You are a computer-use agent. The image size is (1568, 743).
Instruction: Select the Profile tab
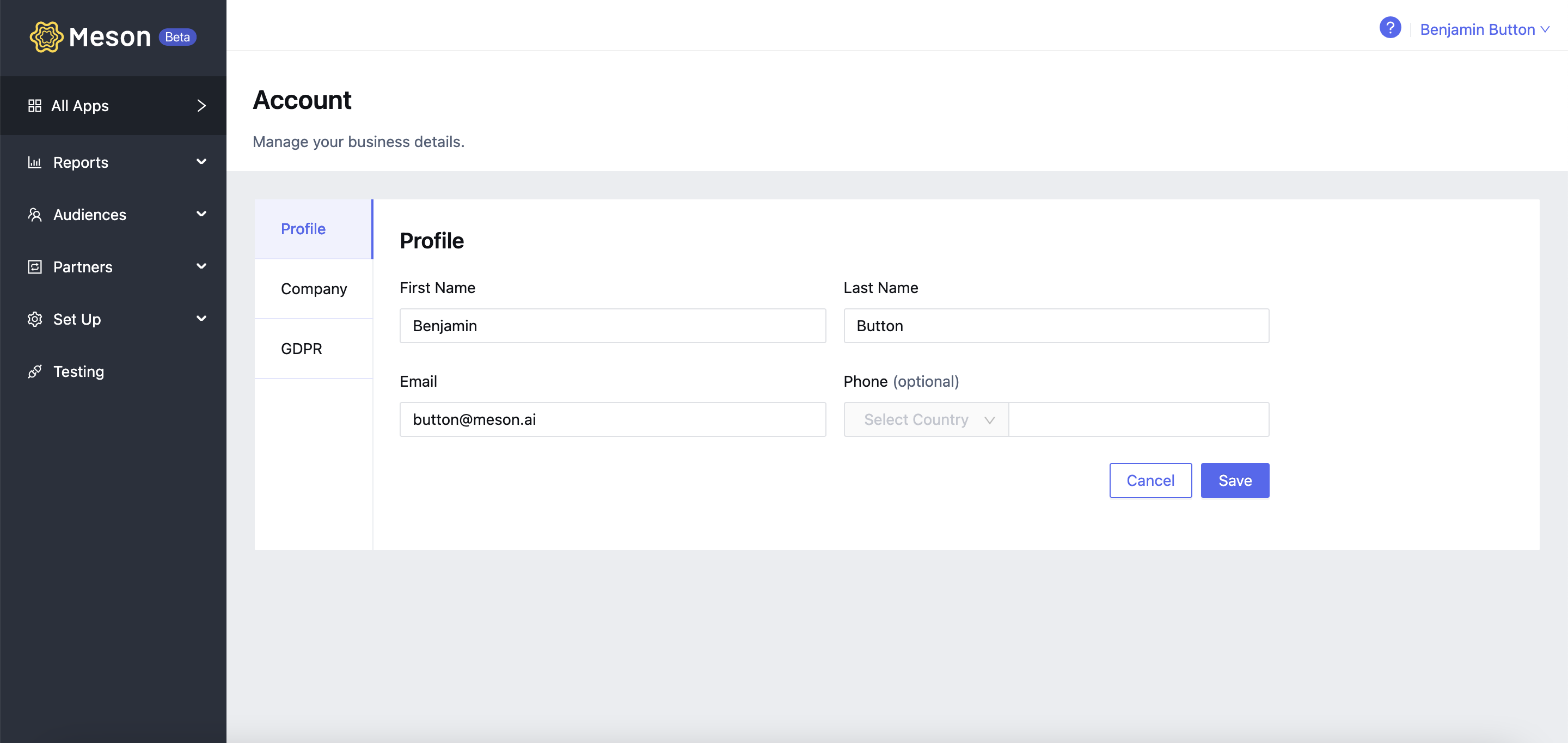[314, 229]
